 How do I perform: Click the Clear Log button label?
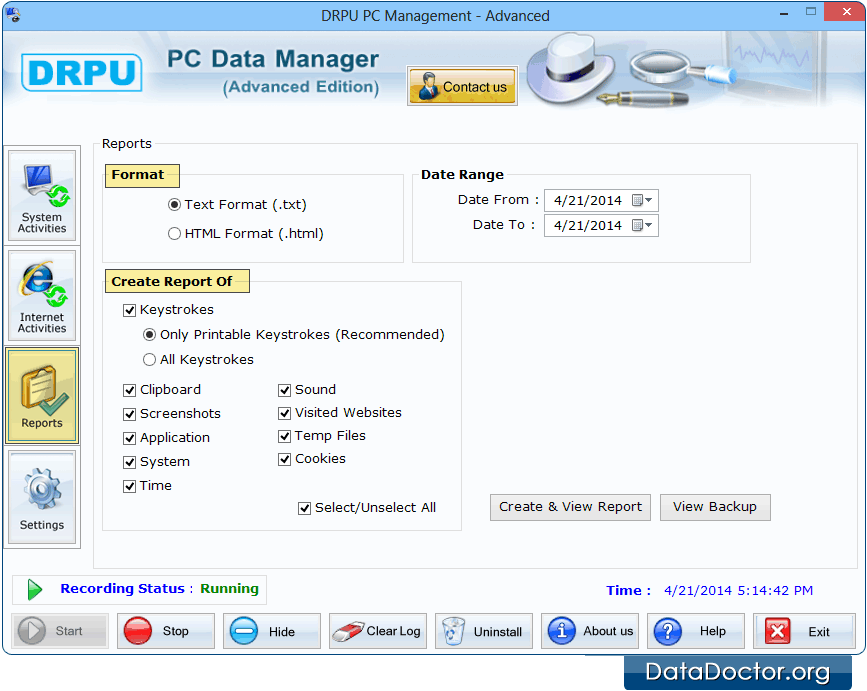click(393, 631)
